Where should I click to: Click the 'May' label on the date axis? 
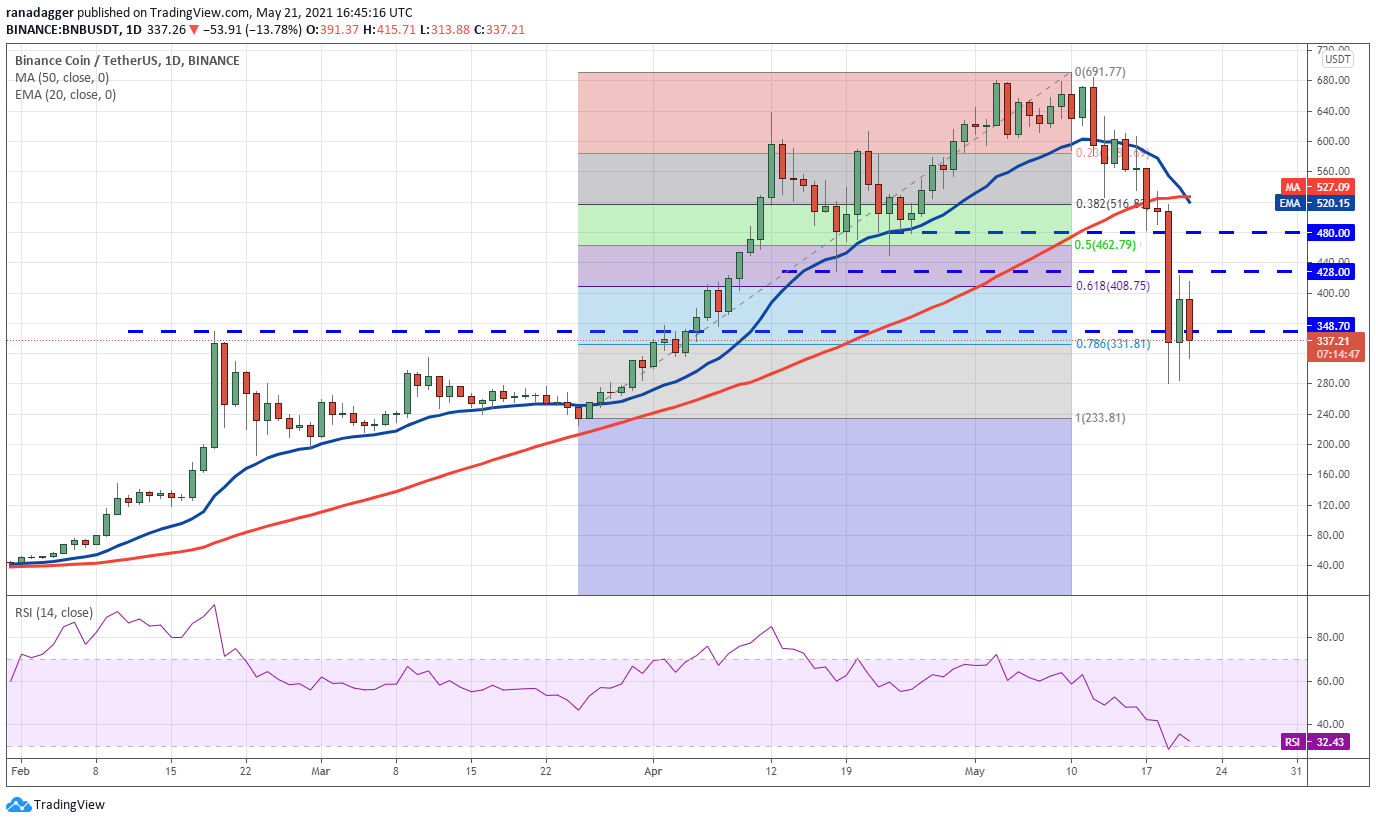click(x=977, y=772)
